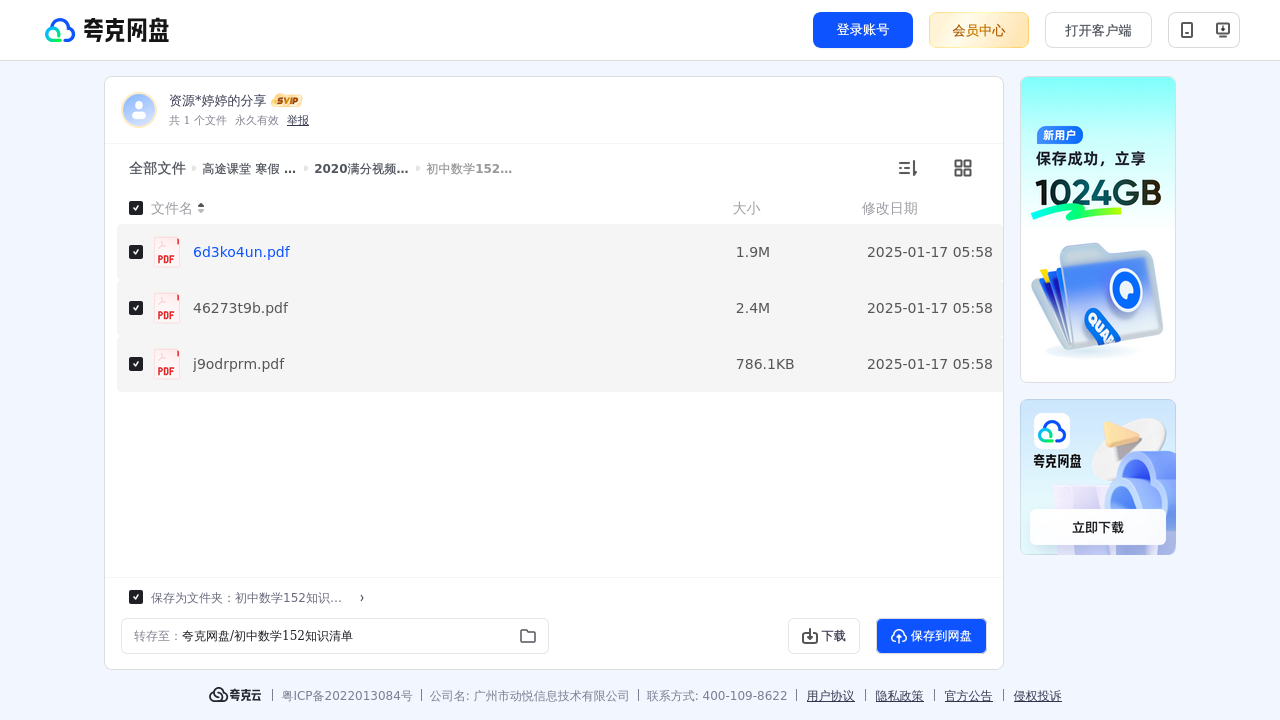Toggle the select-all files checkbox
This screenshot has width=1280, height=720.
point(136,208)
